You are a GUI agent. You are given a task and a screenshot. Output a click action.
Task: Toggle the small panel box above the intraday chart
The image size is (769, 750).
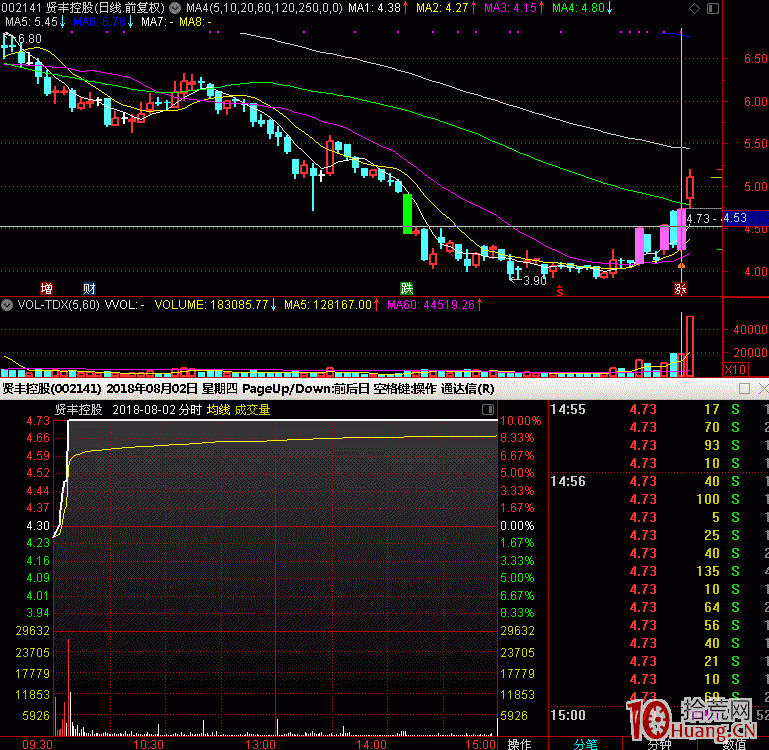(488, 409)
